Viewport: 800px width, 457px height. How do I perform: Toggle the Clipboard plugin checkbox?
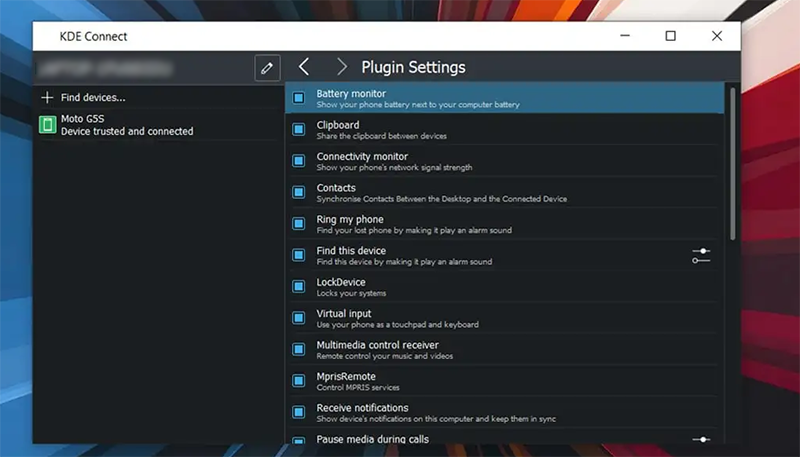coord(299,129)
